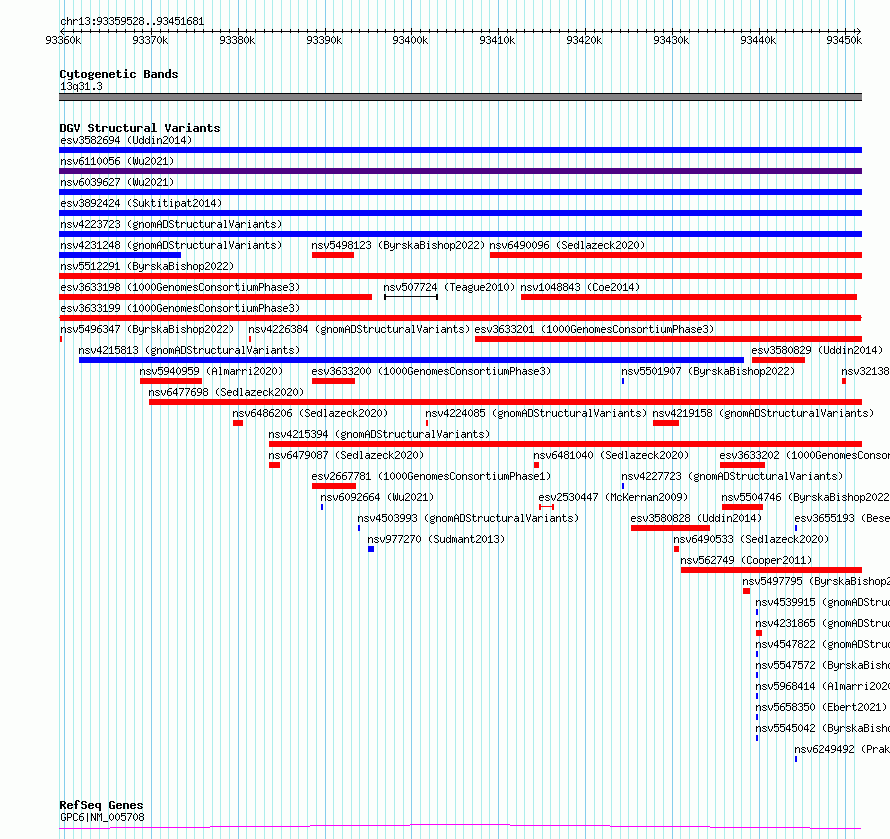Open nsv4231865 variant label
Viewport: 890px width, 839px height.
click(x=822, y=623)
